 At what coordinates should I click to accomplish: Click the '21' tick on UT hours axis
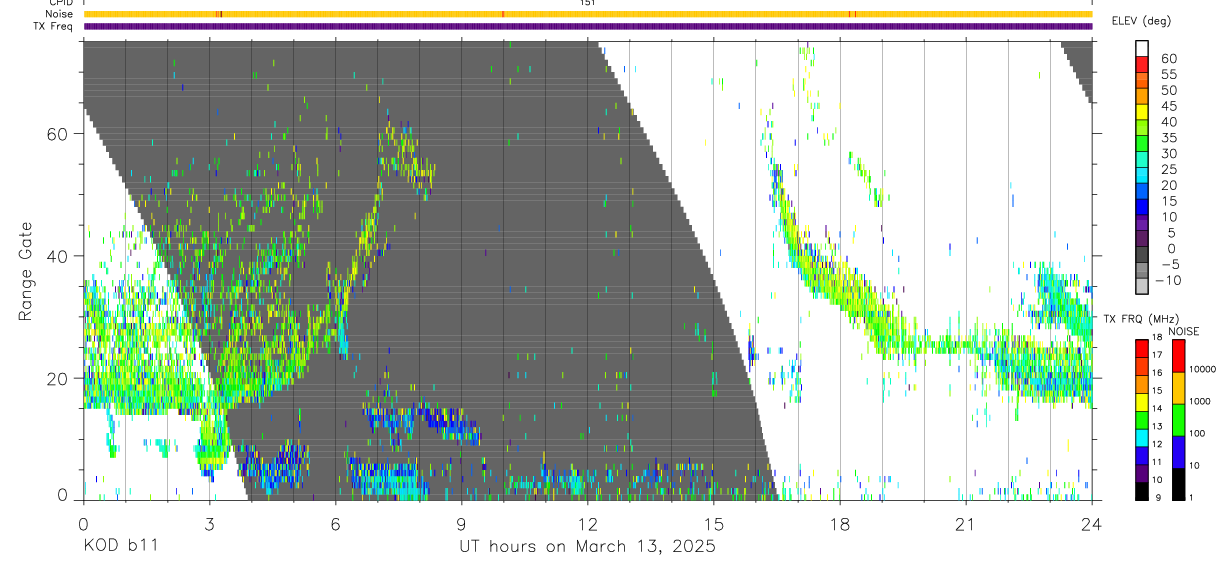tap(966, 523)
